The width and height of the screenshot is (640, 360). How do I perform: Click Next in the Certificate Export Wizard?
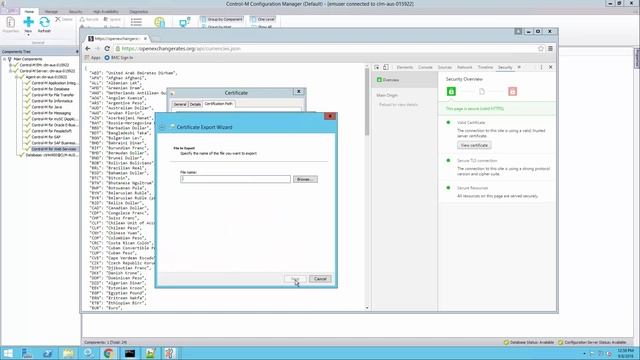(295, 279)
